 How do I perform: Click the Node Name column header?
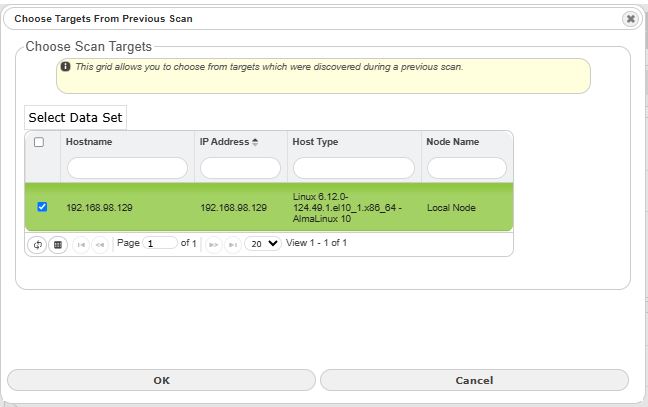[453, 142]
